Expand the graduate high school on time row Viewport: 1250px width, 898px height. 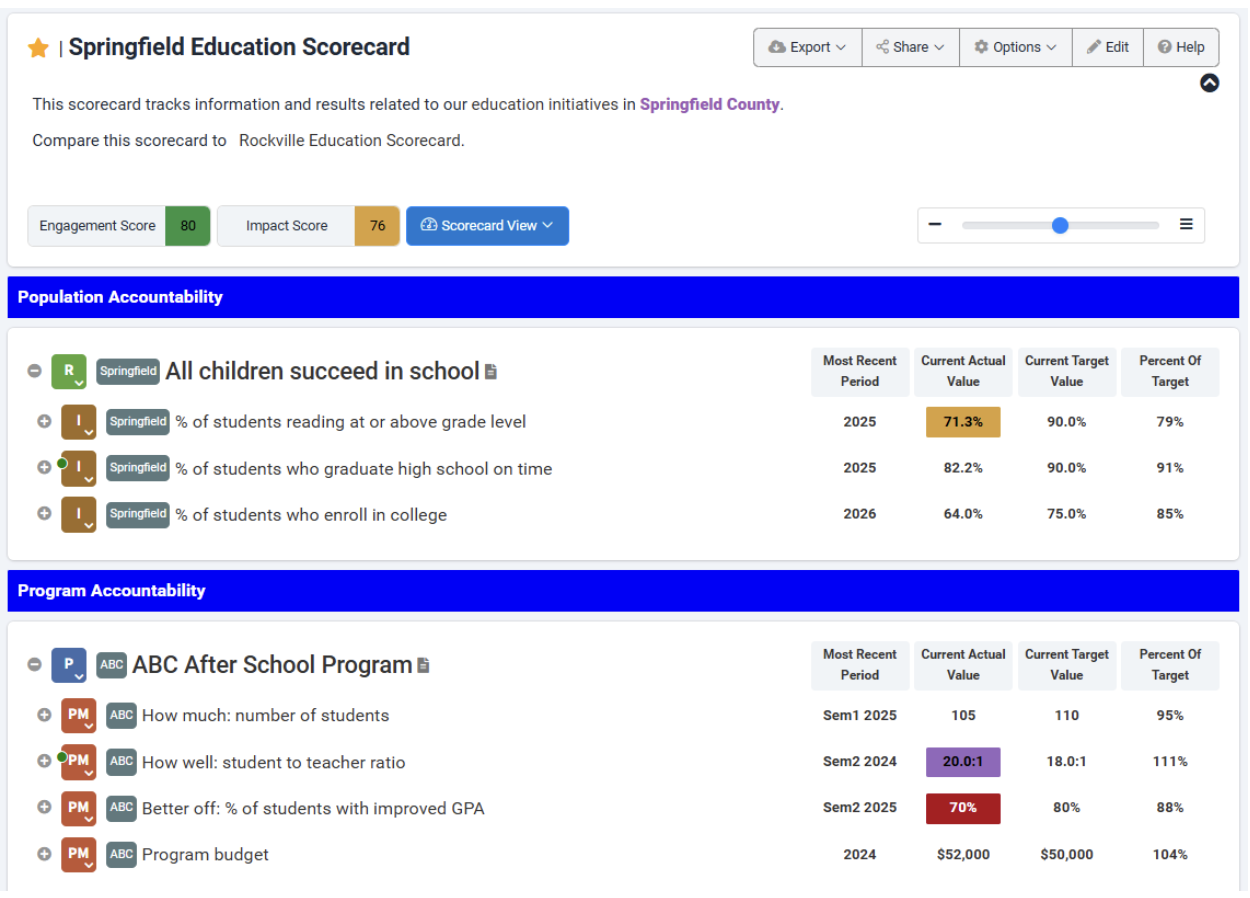coord(44,467)
